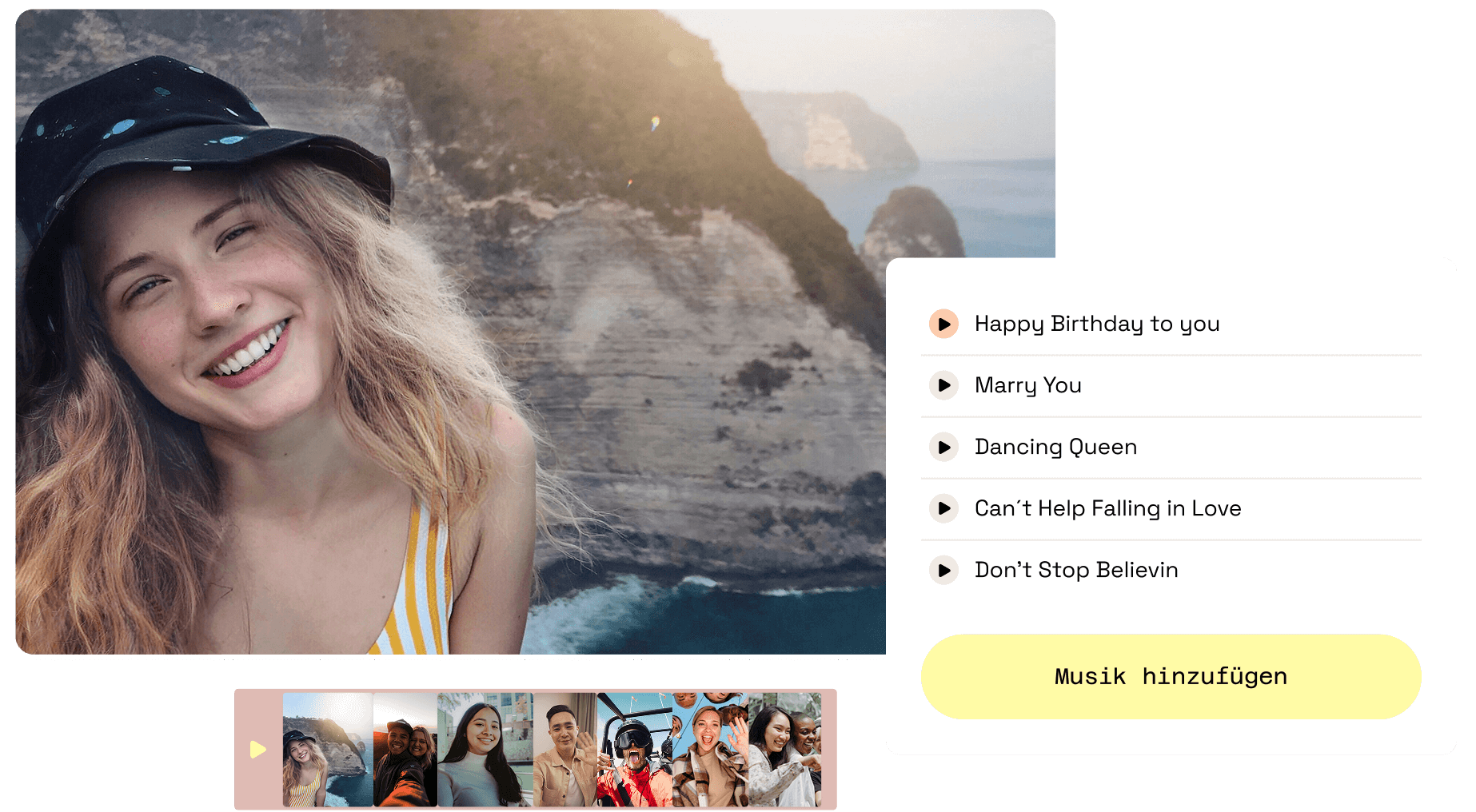Viewport: 1476px width, 812px height.
Task: Choose Marry You from the song list
Action: (1027, 385)
